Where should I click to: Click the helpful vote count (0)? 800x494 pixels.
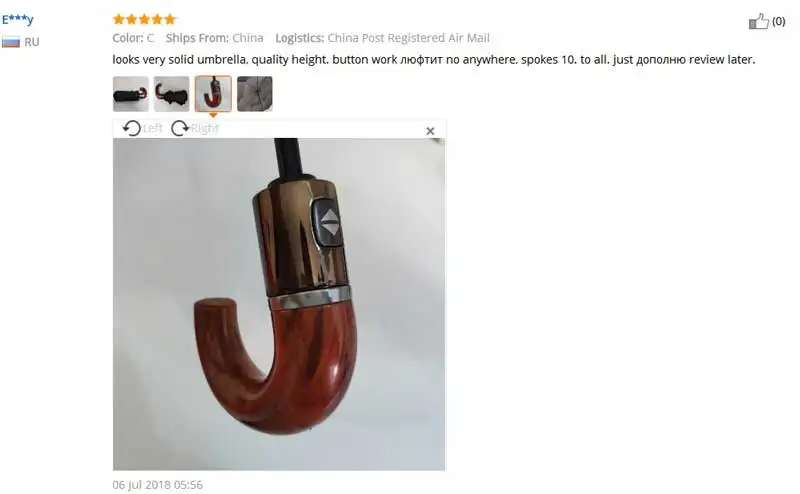tap(779, 21)
